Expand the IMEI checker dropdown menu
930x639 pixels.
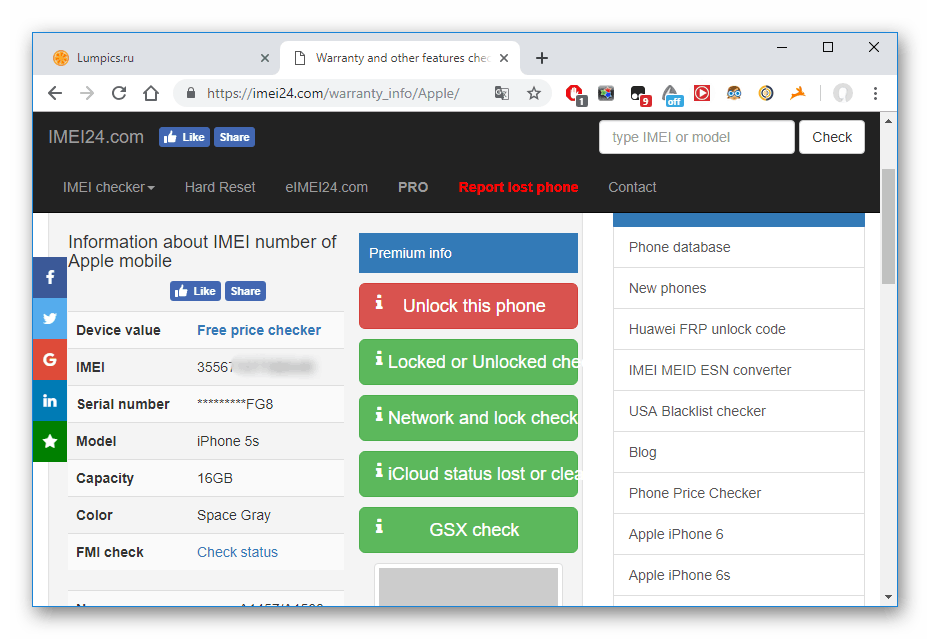(x=109, y=187)
